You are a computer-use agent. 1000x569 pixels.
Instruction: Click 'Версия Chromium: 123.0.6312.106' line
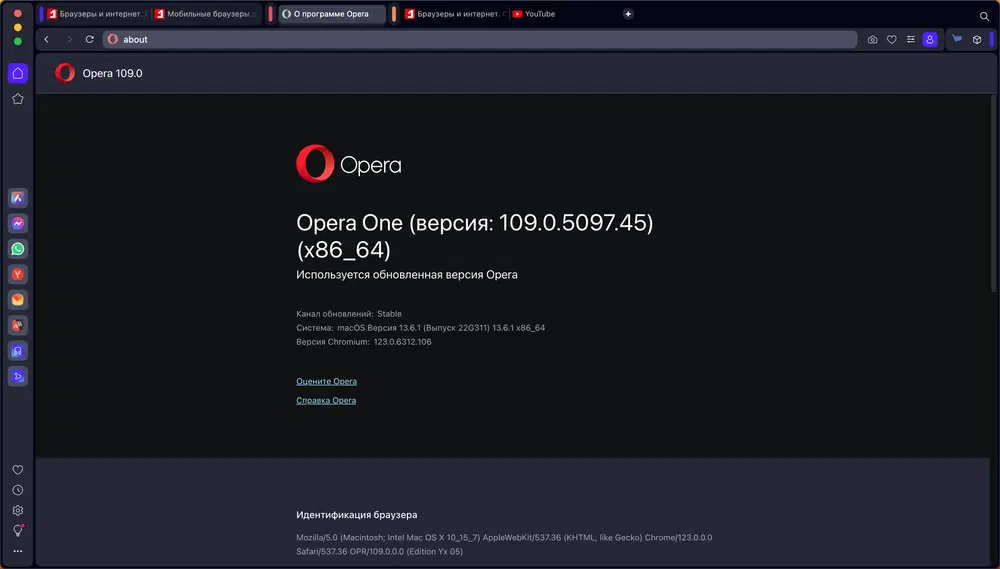[x=364, y=342]
